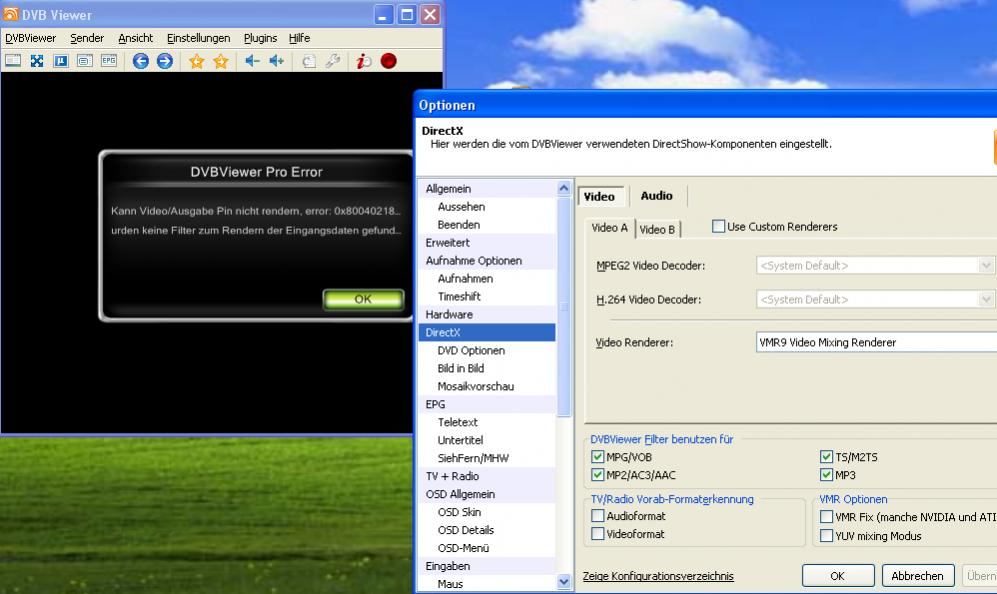Select DirectX in the options tree
Viewport: 997px width, 594px height.
click(x=487, y=332)
